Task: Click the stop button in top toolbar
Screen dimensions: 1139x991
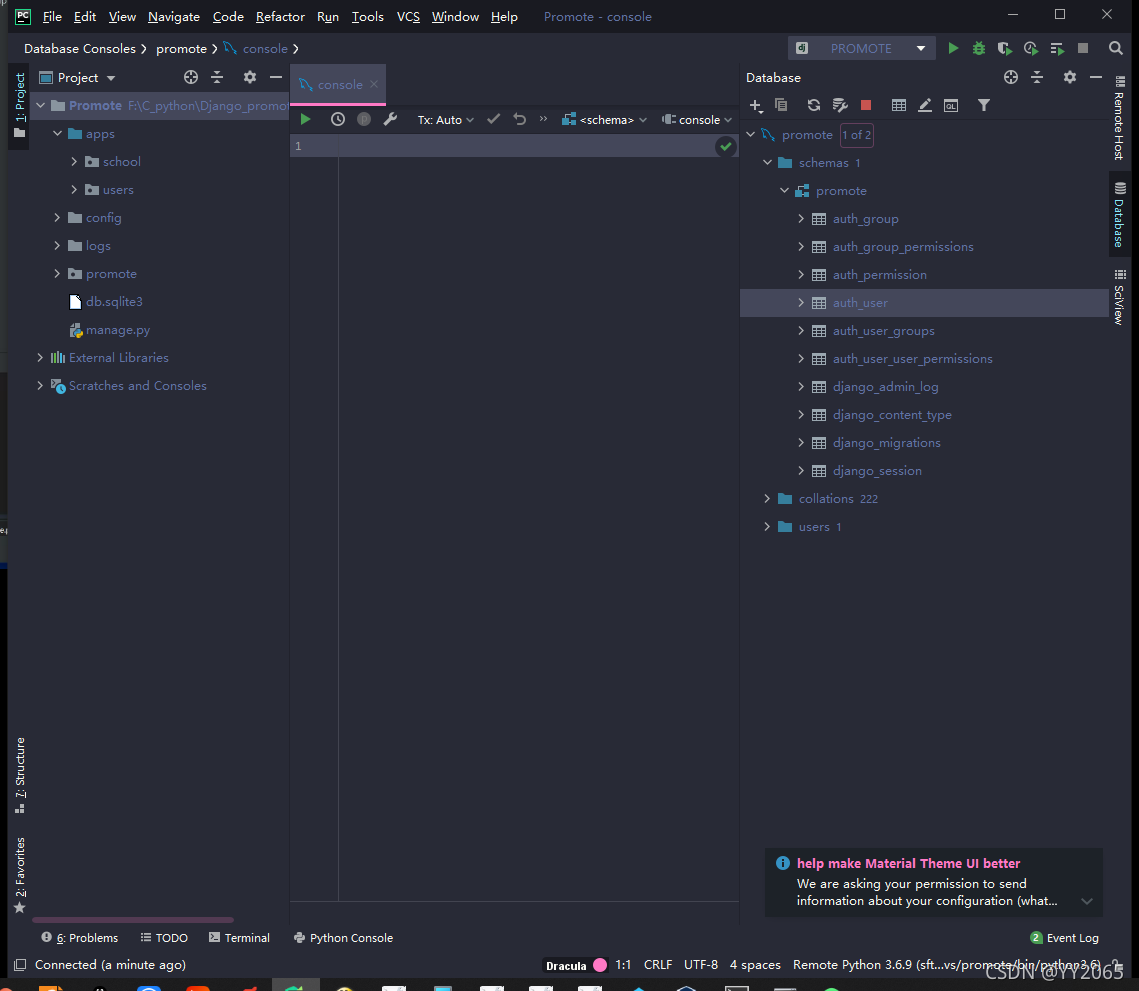Action: tap(1082, 48)
